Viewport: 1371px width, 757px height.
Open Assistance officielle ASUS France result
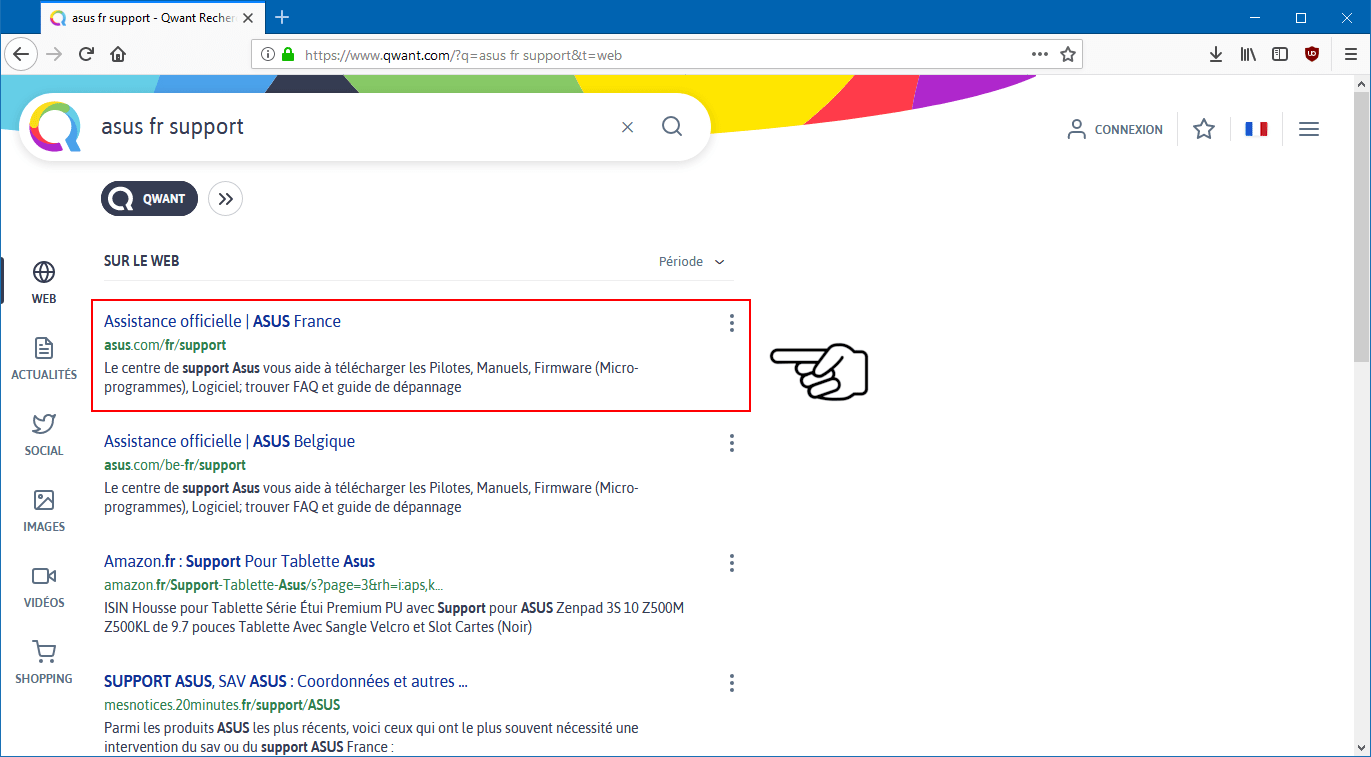pyautogui.click(x=222, y=321)
